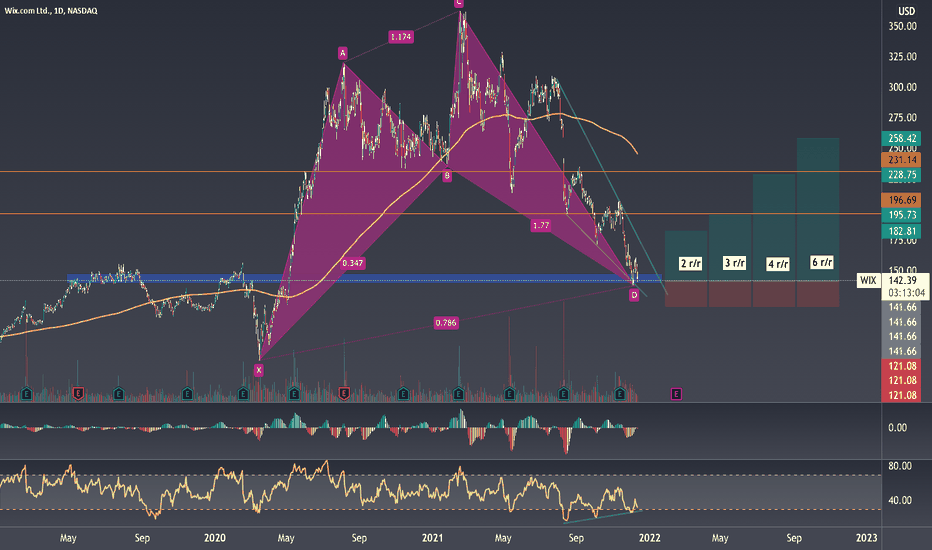The height and width of the screenshot is (550, 932).
Task: Click the 0.786 ratio label
Action: tap(446, 323)
